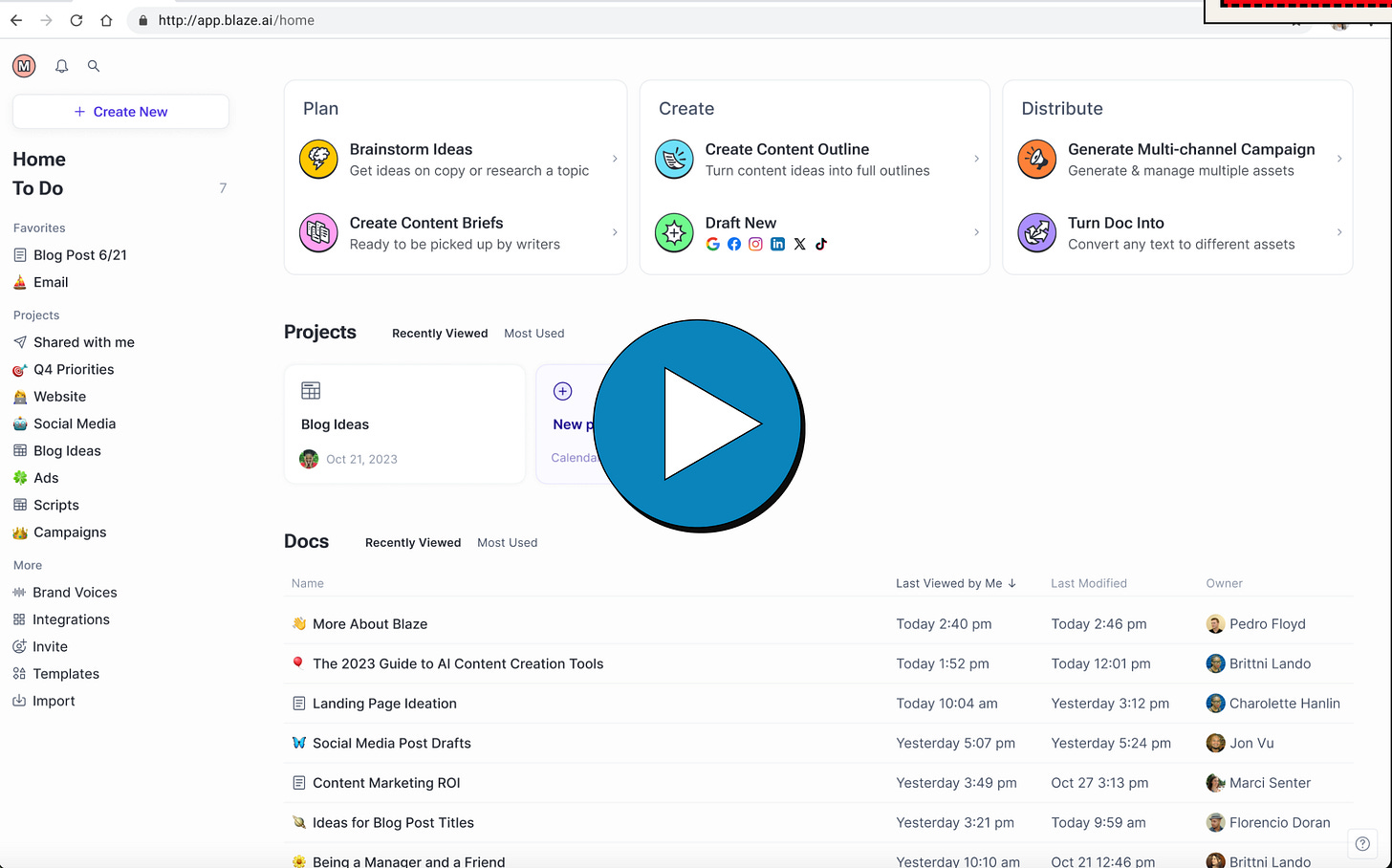
Task: Select the Facebook icon under Draft New
Action: coord(734,244)
